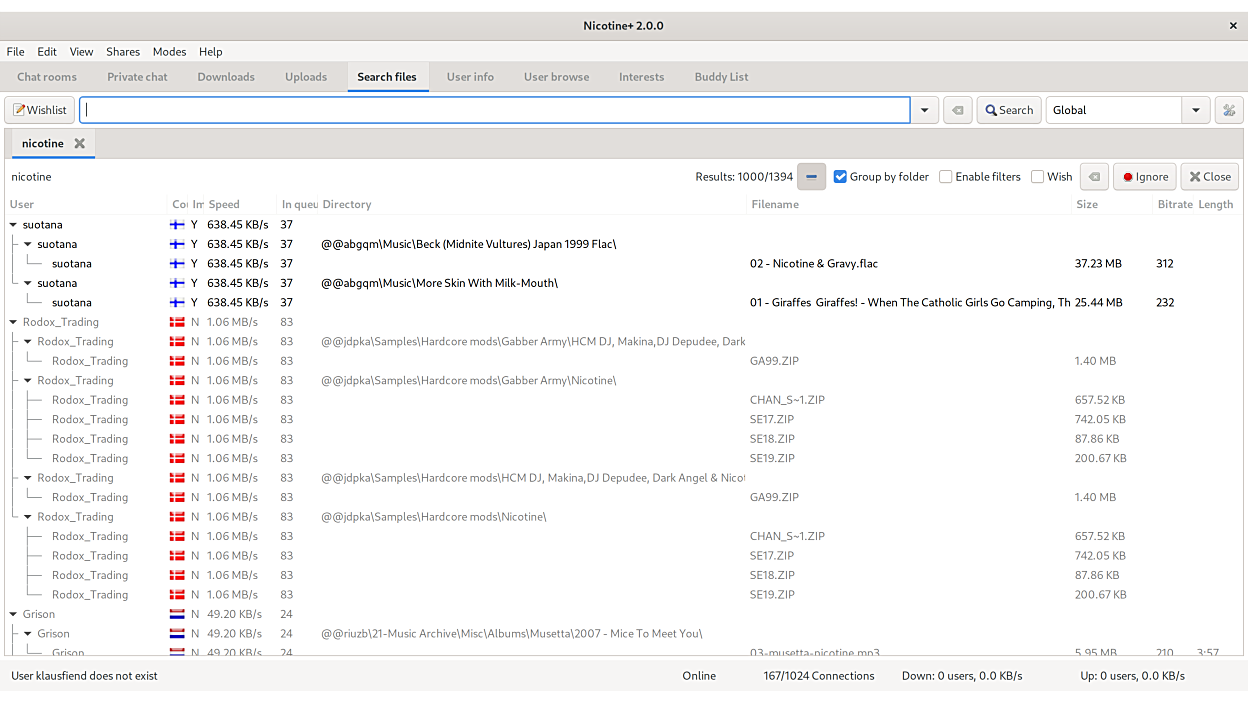Viewport: 1248px width, 702px height.
Task: Switch to the Downloads tab
Action: 226,77
